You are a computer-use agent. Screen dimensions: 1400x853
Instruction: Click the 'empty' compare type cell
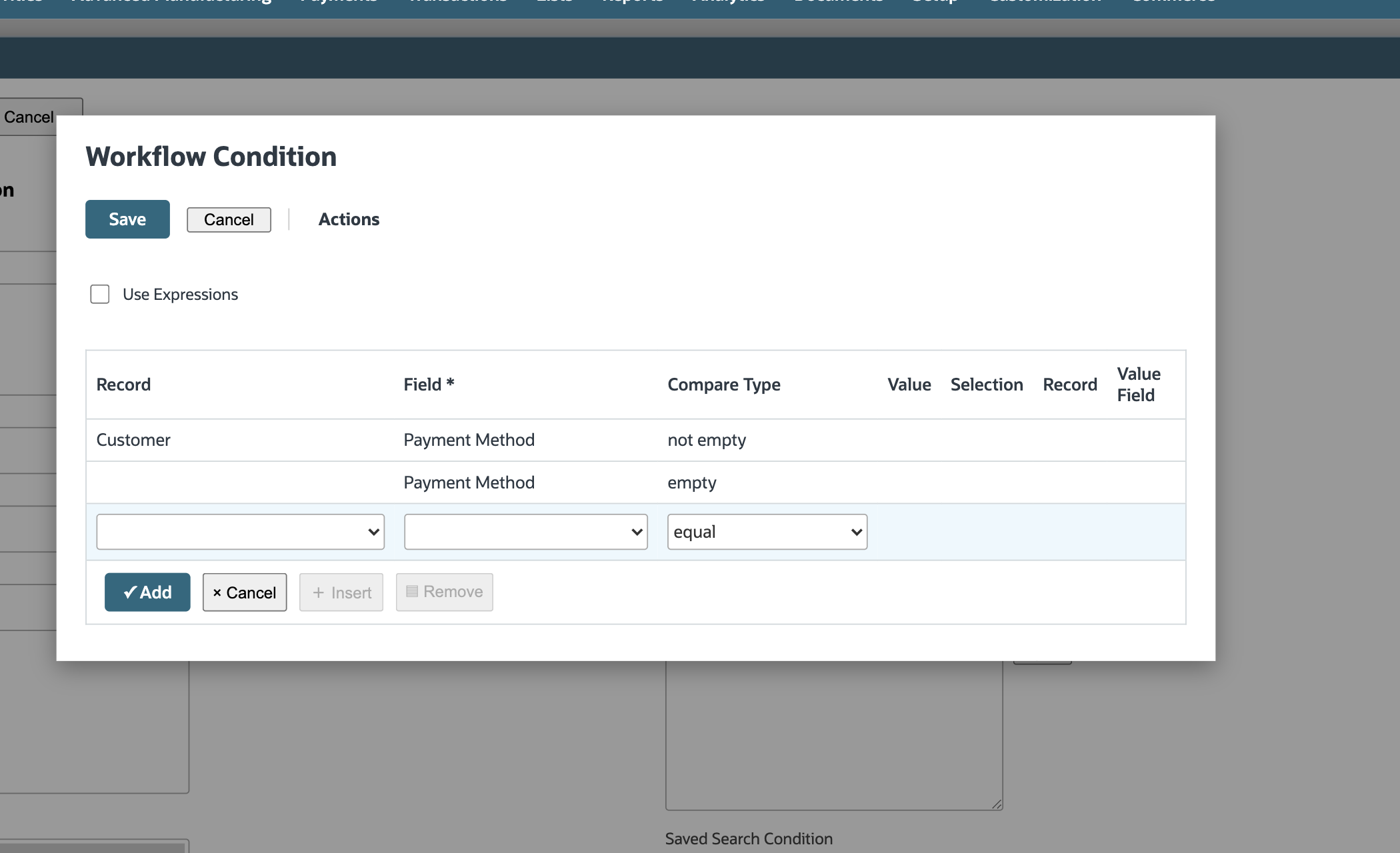(692, 482)
